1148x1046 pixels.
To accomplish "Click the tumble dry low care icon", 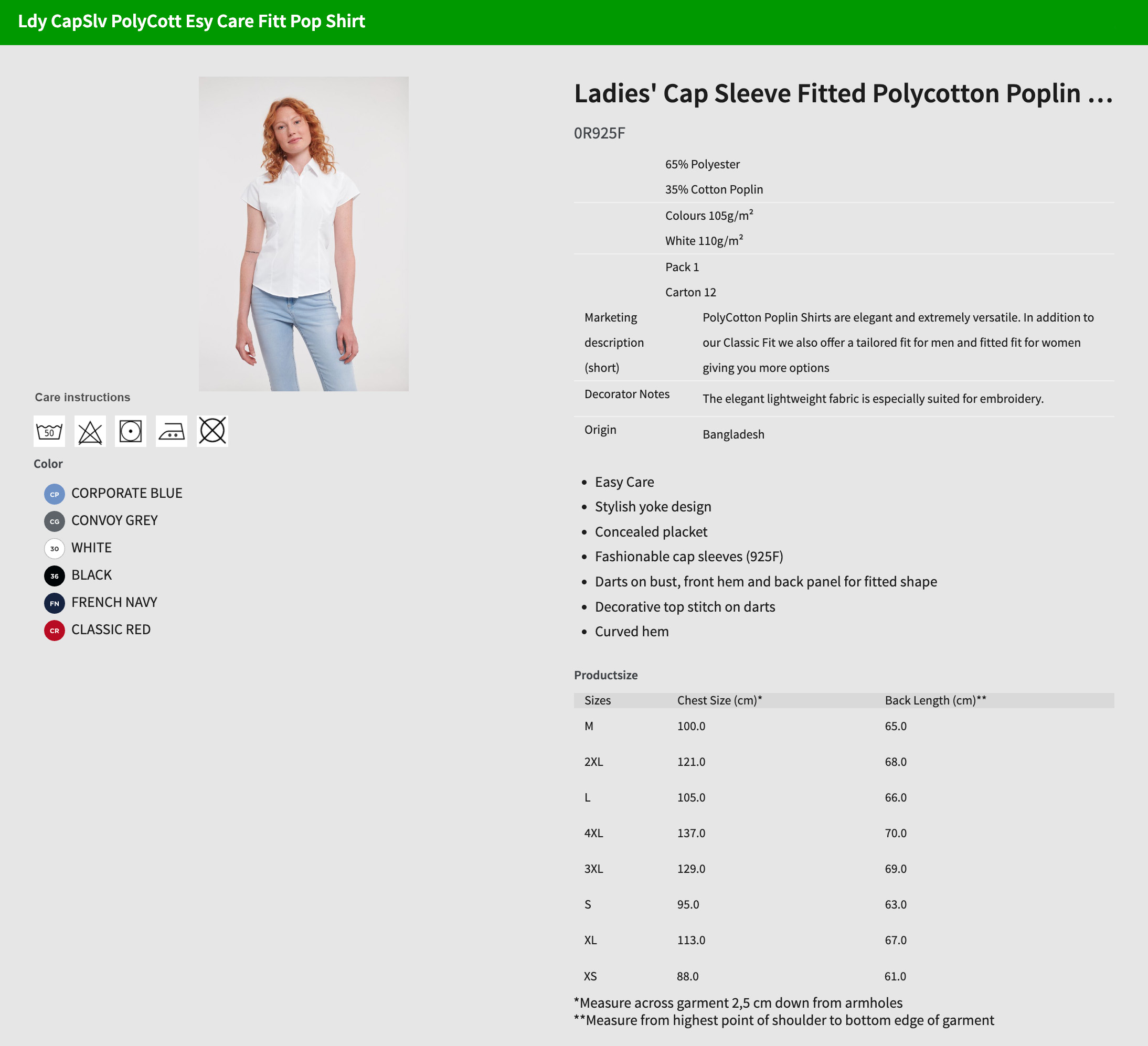I will (131, 431).
